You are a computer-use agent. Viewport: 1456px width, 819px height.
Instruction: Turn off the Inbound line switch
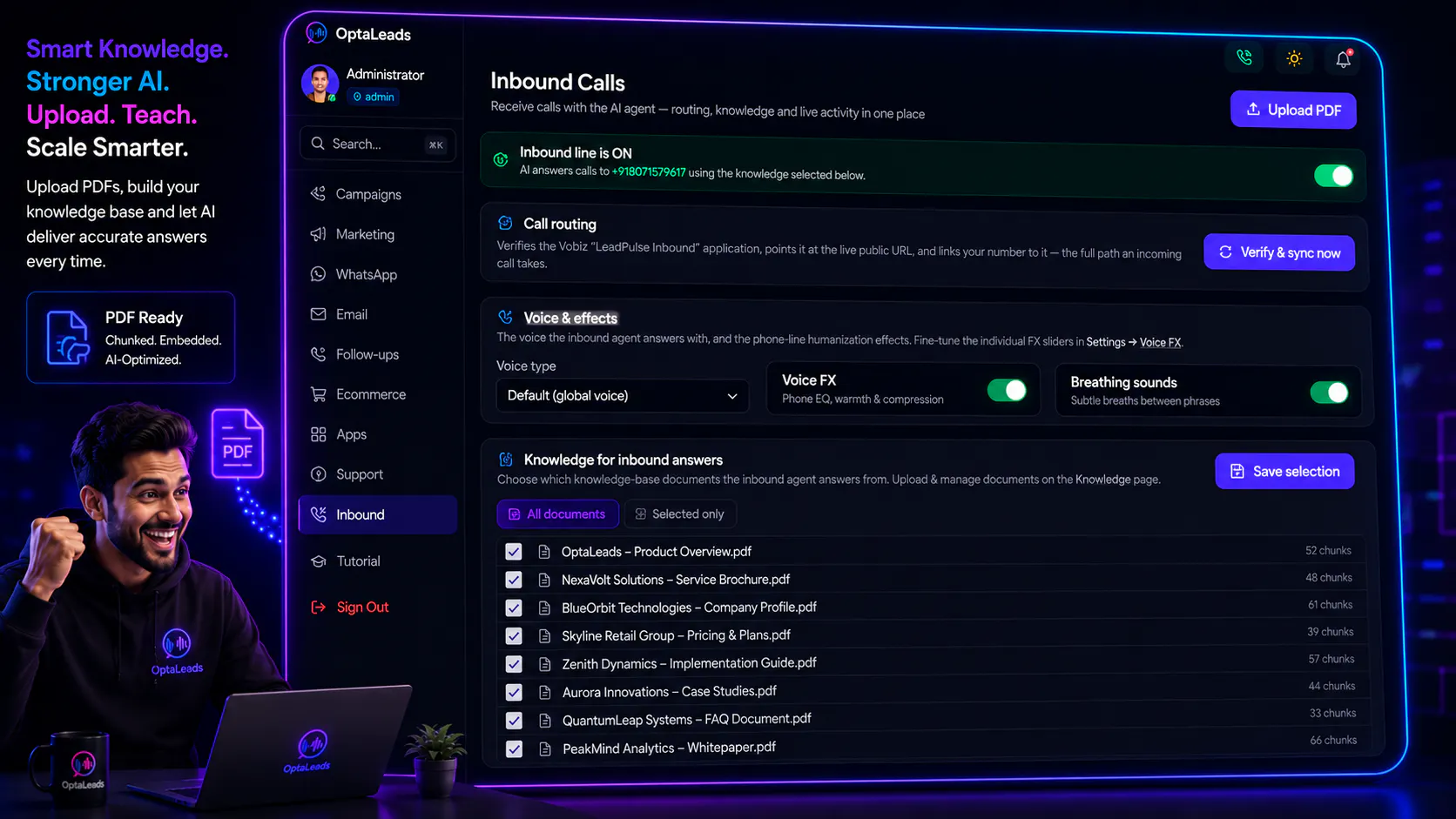(1333, 176)
